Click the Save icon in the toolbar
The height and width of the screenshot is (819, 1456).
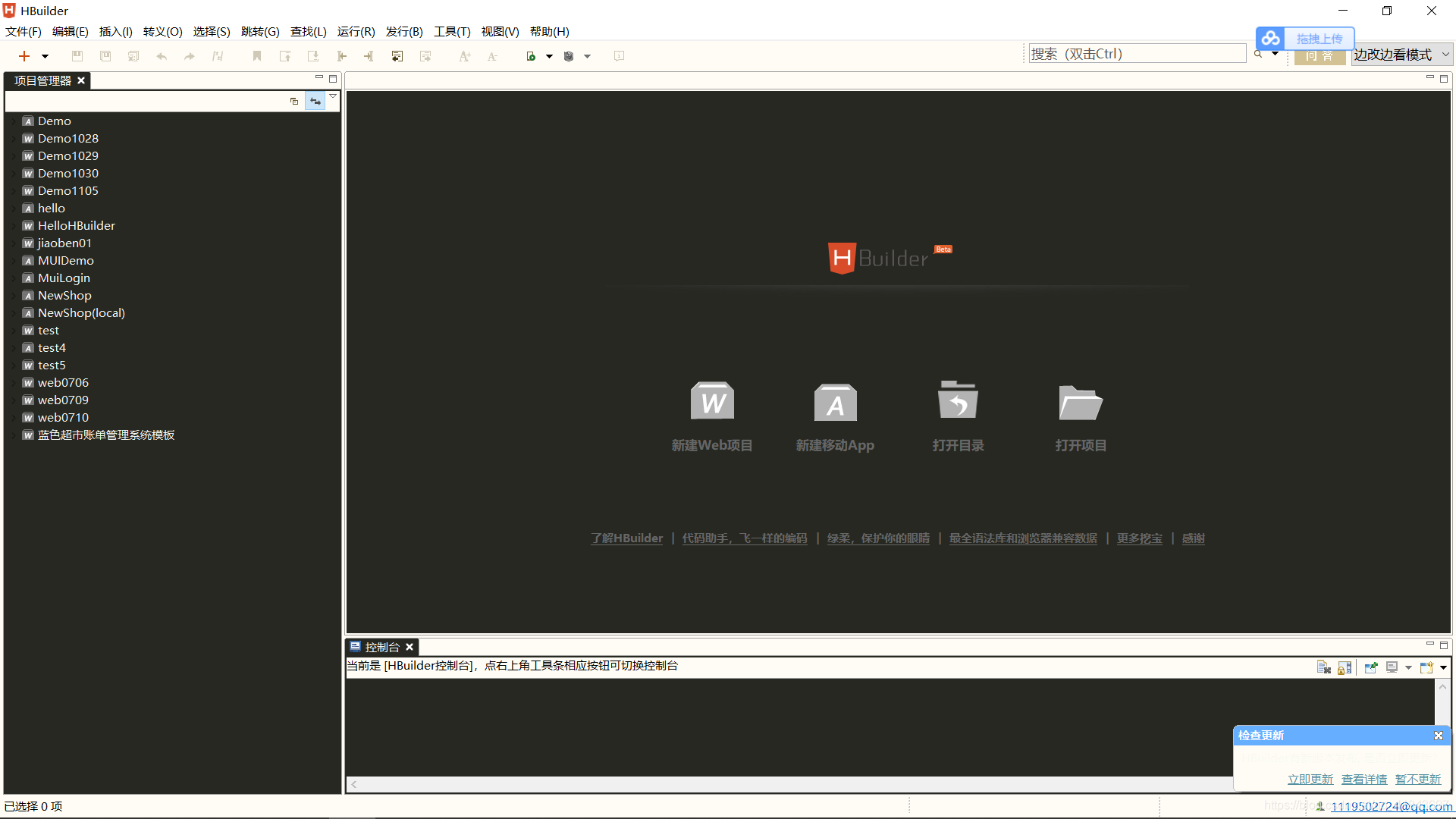pyautogui.click(x=77, y=56)
